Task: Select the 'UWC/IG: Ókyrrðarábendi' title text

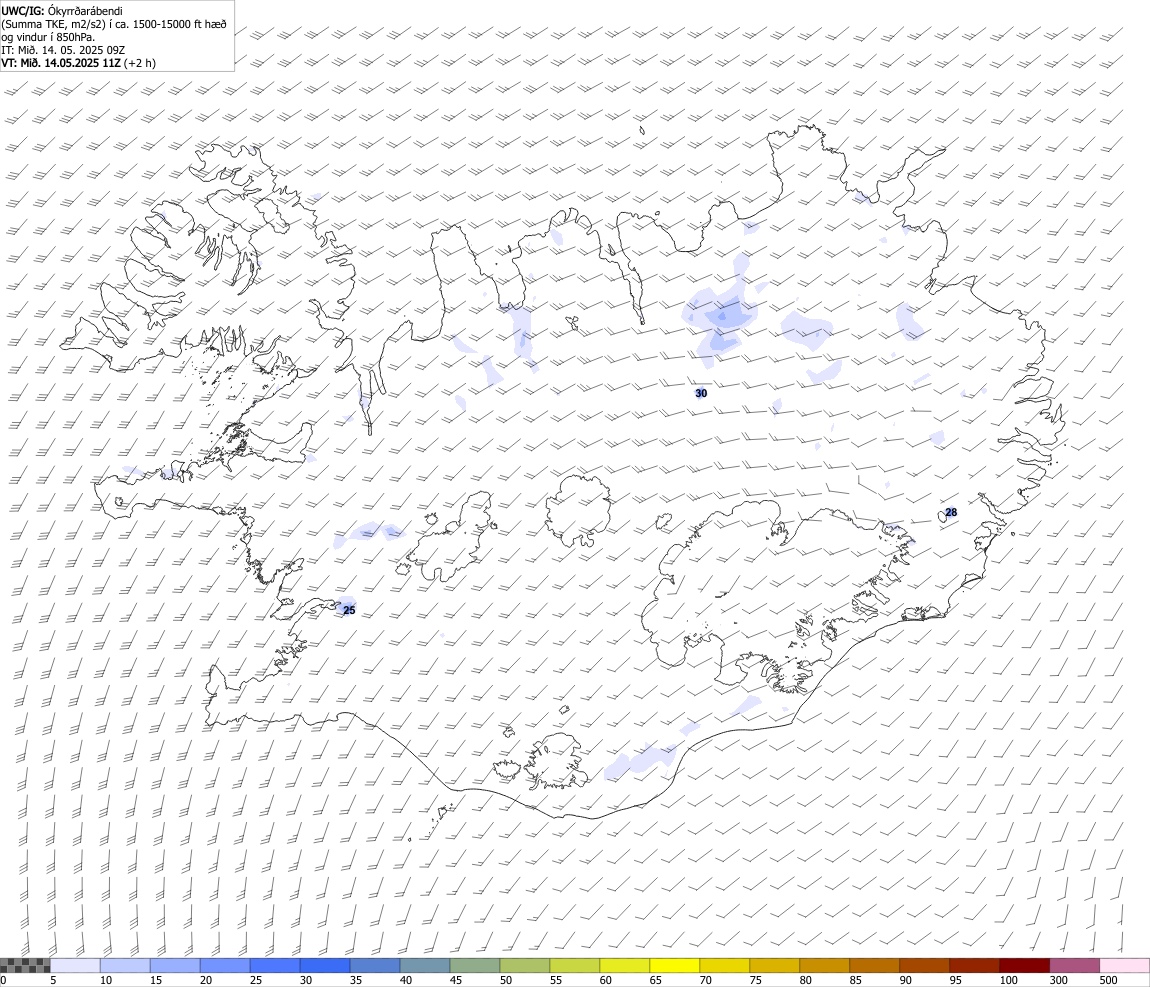Action: point(62,11)
